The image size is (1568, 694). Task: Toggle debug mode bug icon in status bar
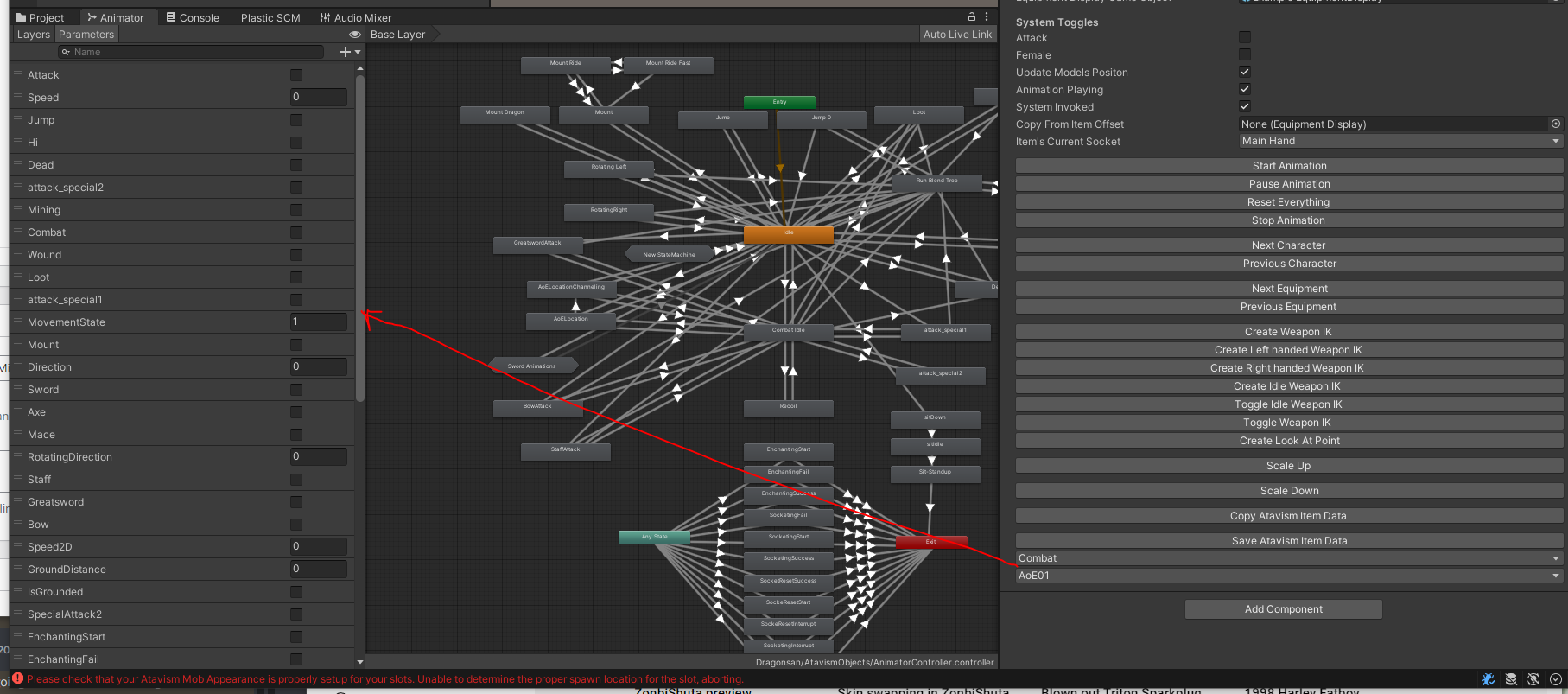click(x=1489, y=679)
